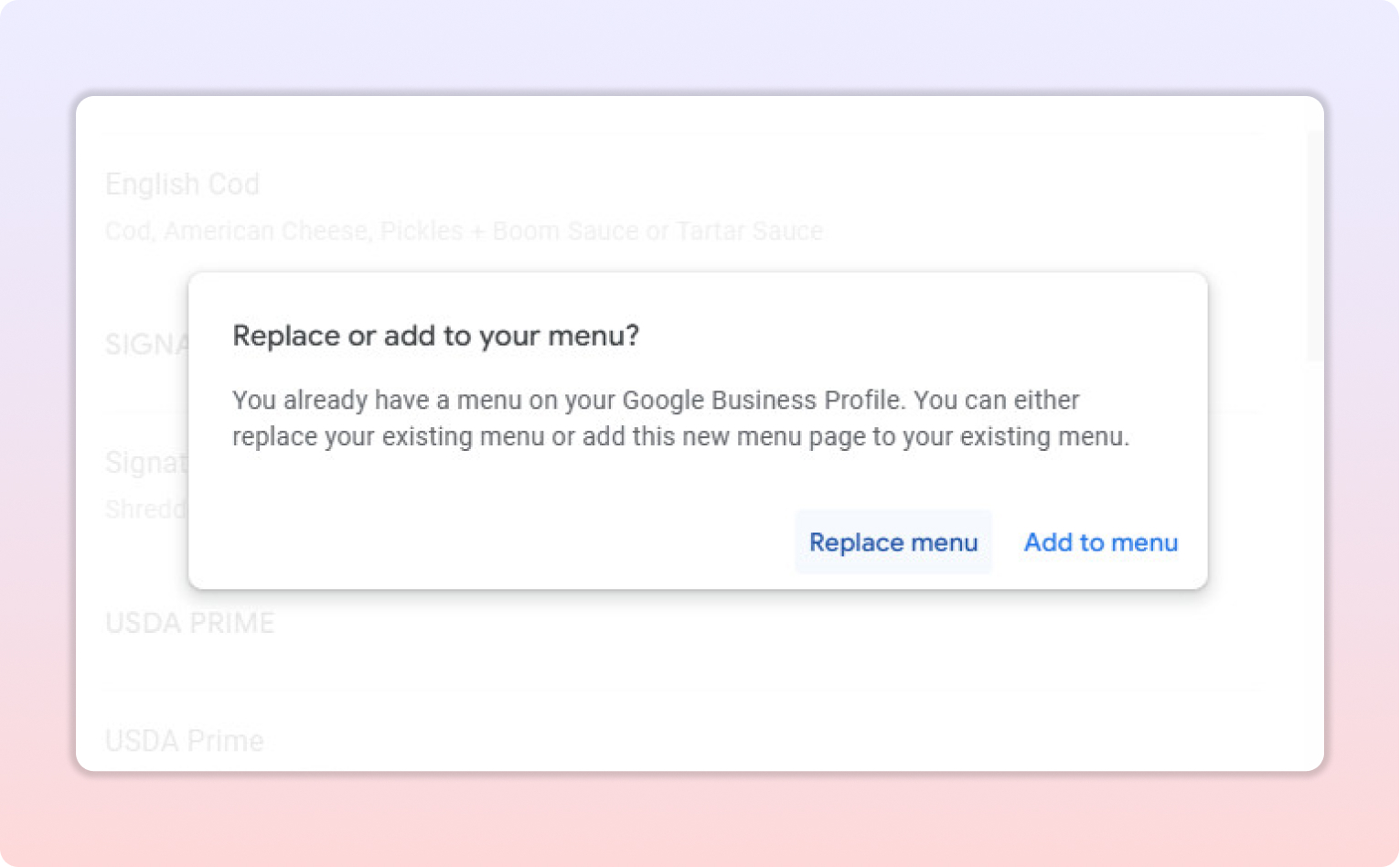Click the partially hidden "Signat" menu item
Viewport: 1400px width, 867px height.
[x=146, y=463]
